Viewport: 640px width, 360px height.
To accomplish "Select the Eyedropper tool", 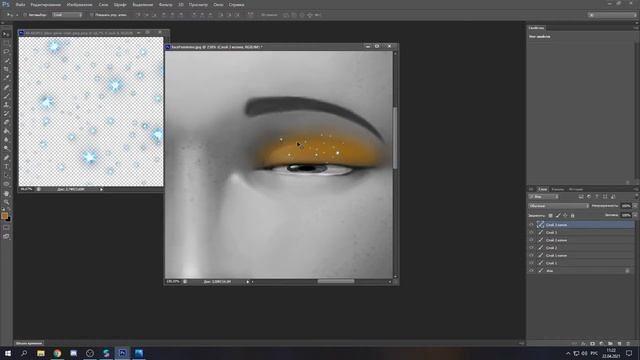I will (6, 78).
